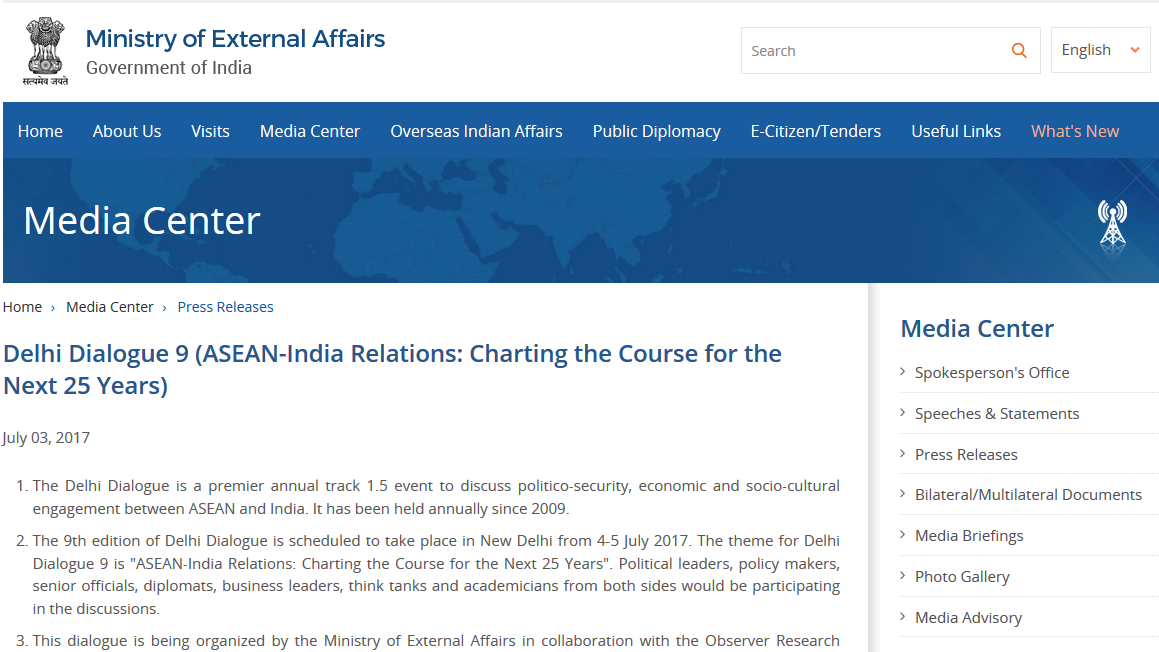
Task: Open Bilateral/Multilateral Documents sidebar link
Action: coord(1028,495)
